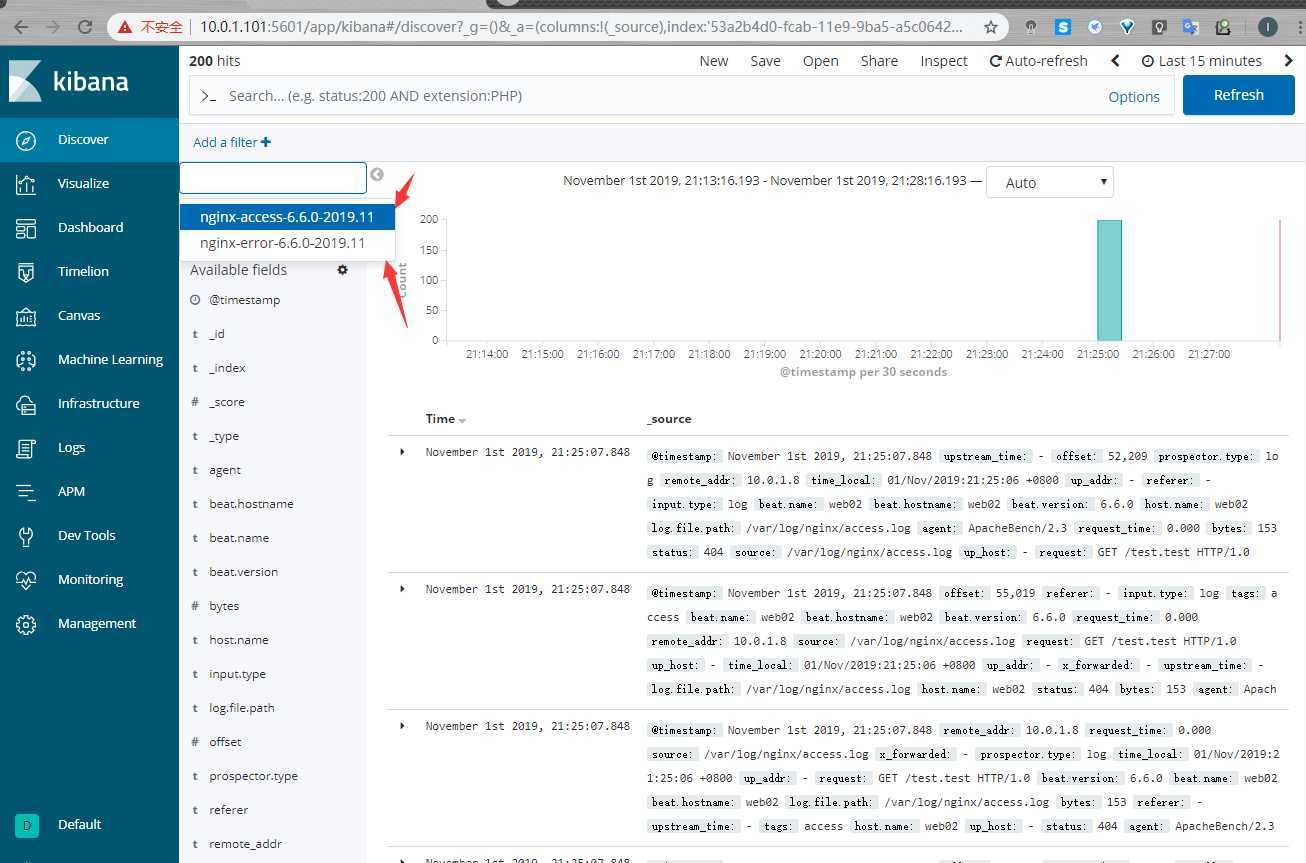The image size is (1306, 863).
Task: Select the beat.version field
Action: click(243, 572)
